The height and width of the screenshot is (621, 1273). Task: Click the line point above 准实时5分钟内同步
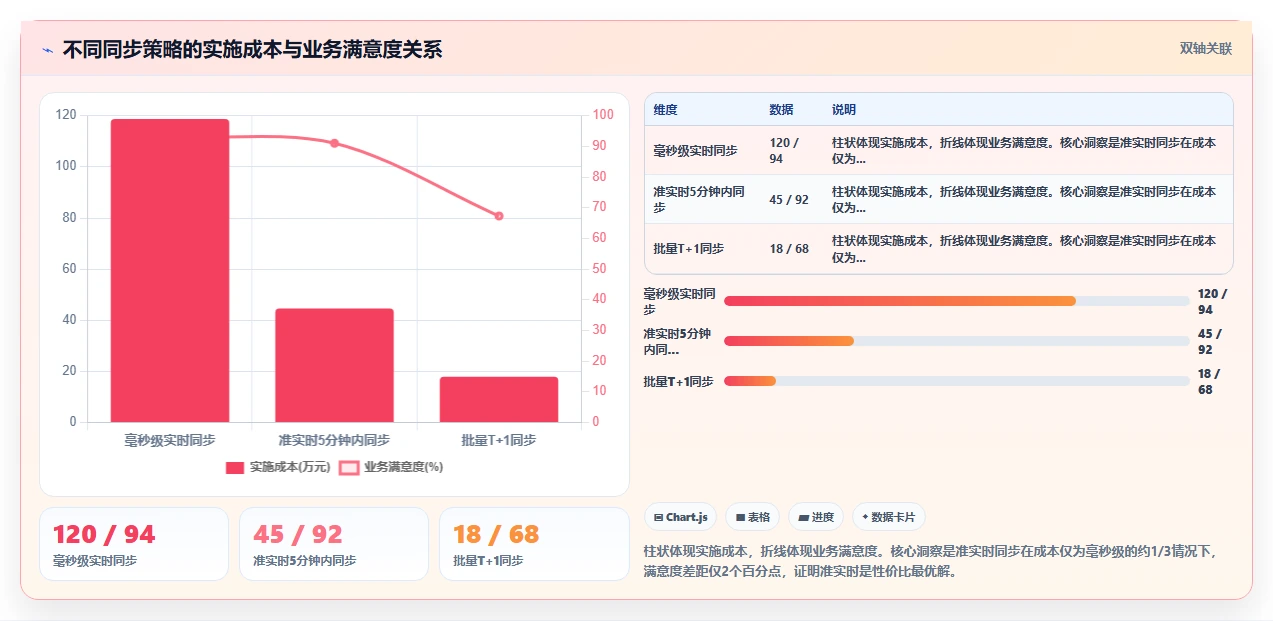(x=334, y=143)
